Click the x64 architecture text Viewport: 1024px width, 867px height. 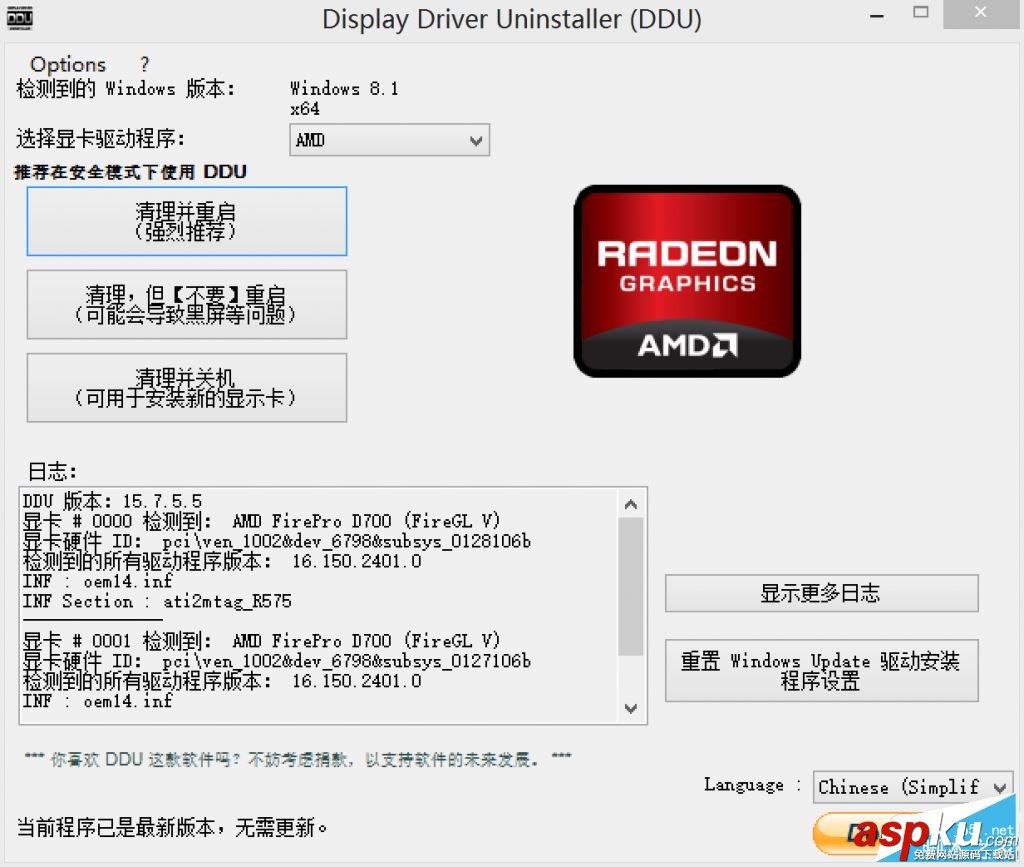(x=305, y=109)
